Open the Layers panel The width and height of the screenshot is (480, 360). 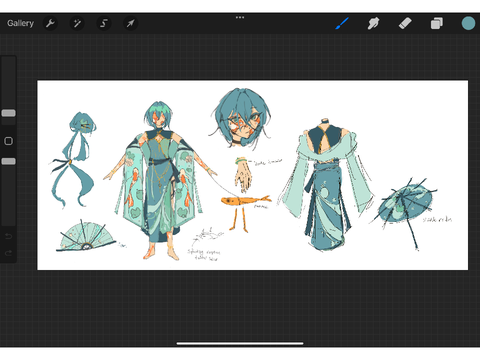click(437, 23)
